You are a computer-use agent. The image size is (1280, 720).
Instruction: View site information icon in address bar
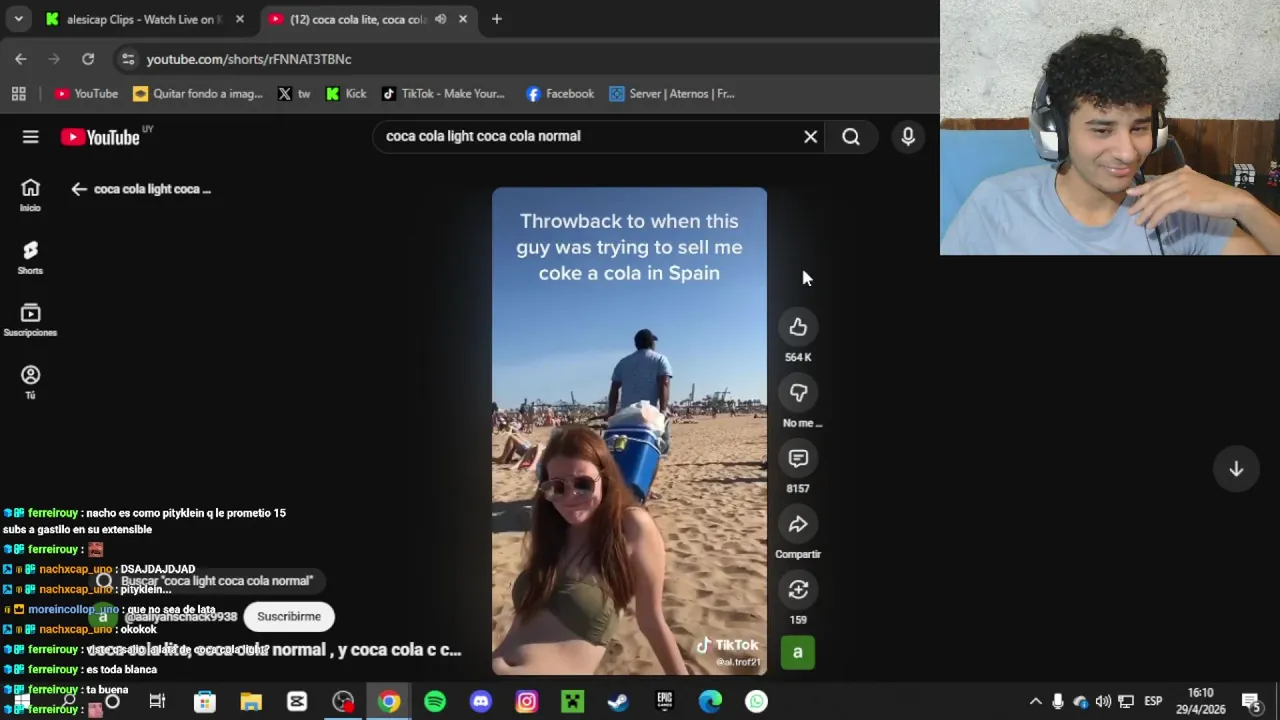pyautogui.click(x=127, y=59)
